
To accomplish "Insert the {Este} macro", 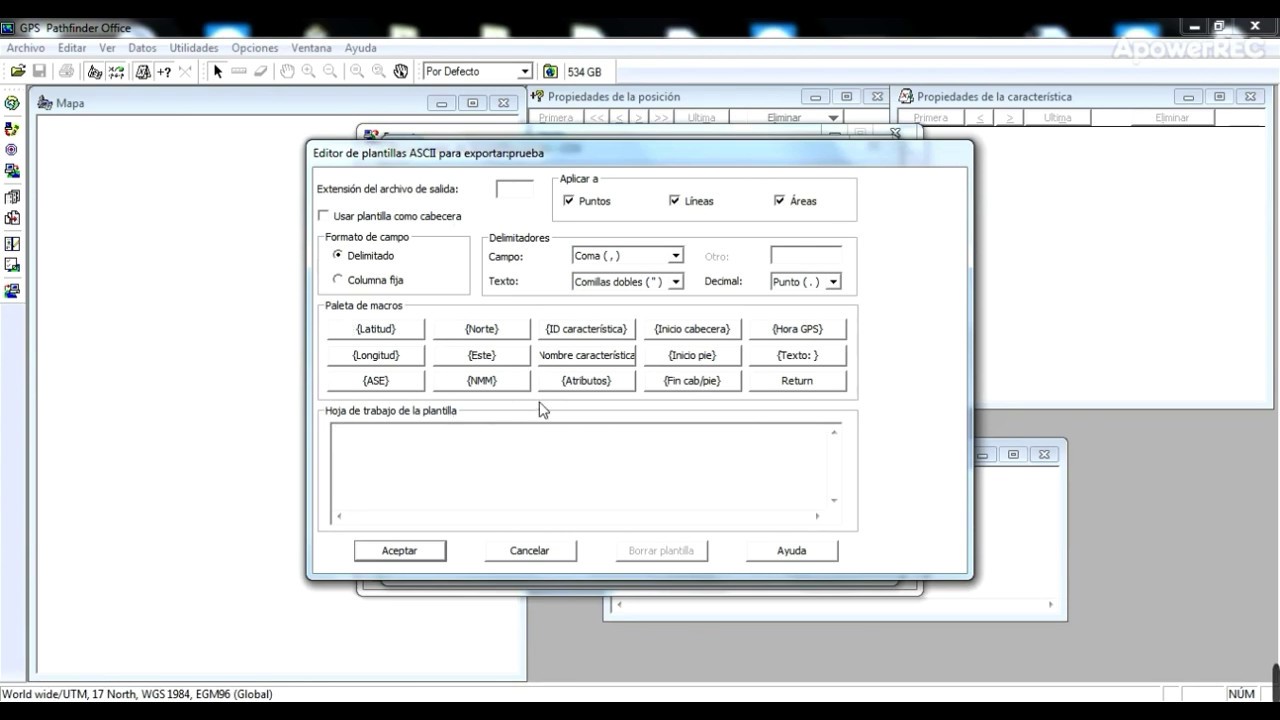I will click(482, 355).
